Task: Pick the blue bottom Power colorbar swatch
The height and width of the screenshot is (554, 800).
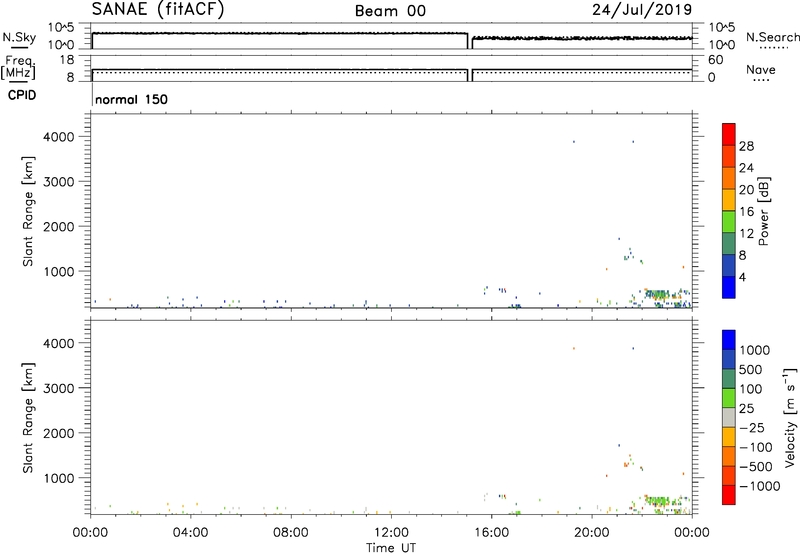Action: tap(729, 287)
